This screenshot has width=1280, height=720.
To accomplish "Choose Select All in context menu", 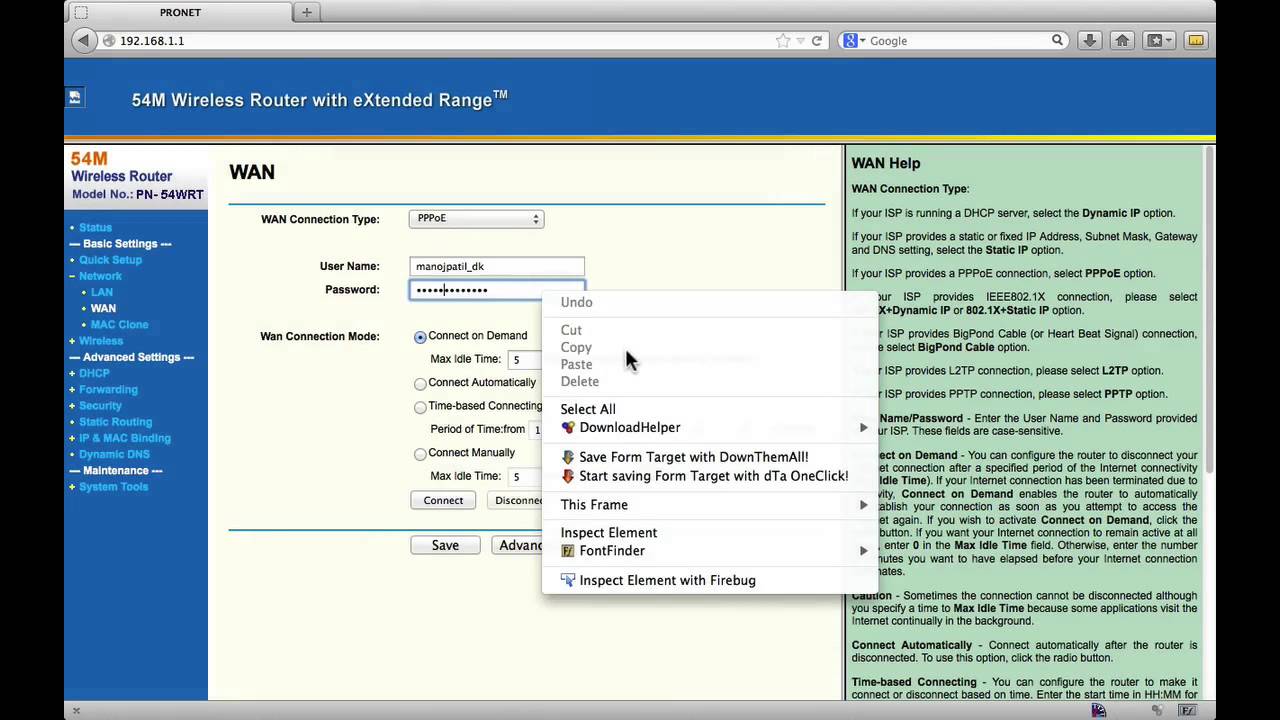I will (588, 409).
